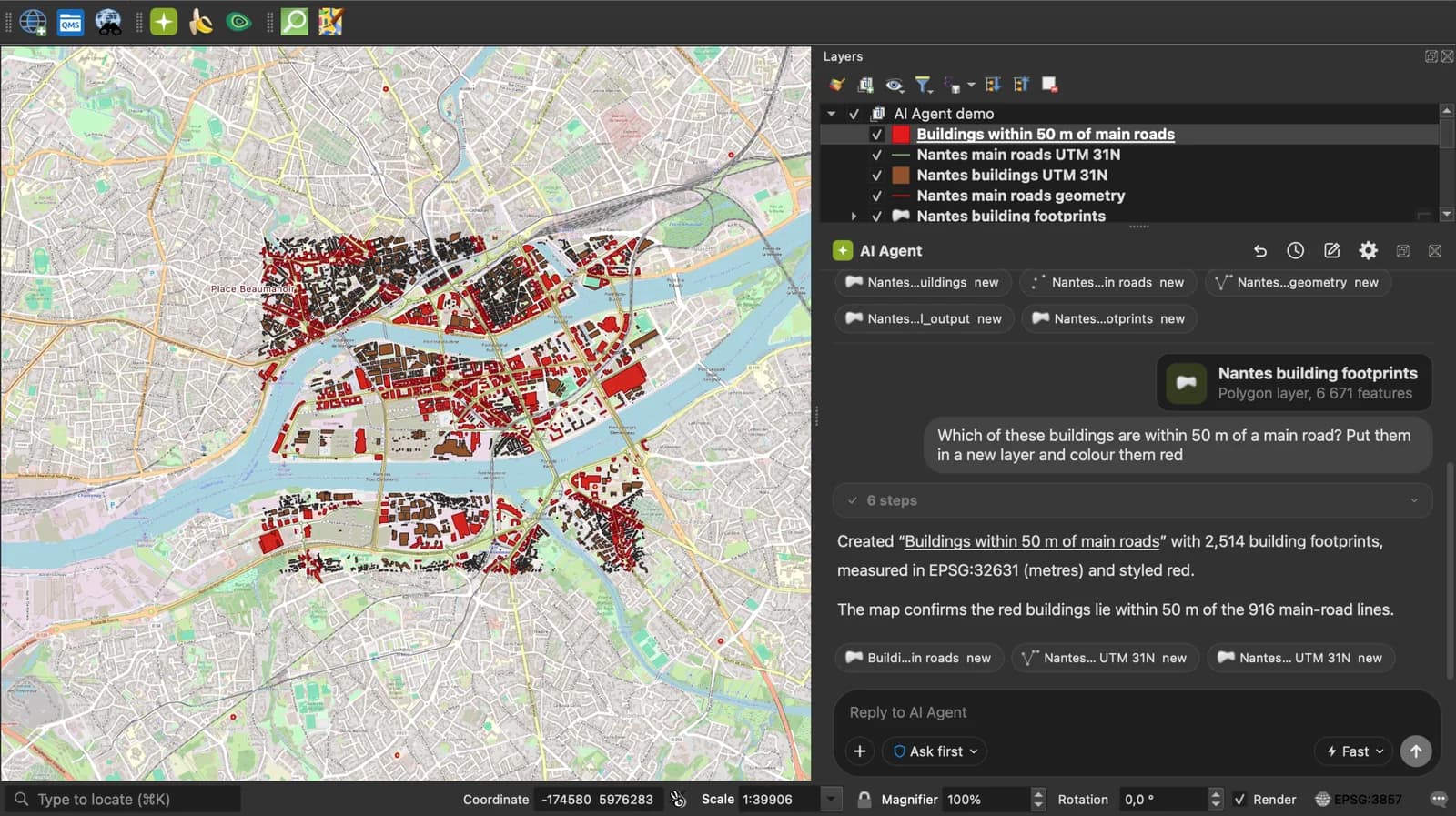Click the Nantes building footprints attachment card
The height and width of the screenshot is (816, 1456).
pyautogui.click(x=1294, y=383)
